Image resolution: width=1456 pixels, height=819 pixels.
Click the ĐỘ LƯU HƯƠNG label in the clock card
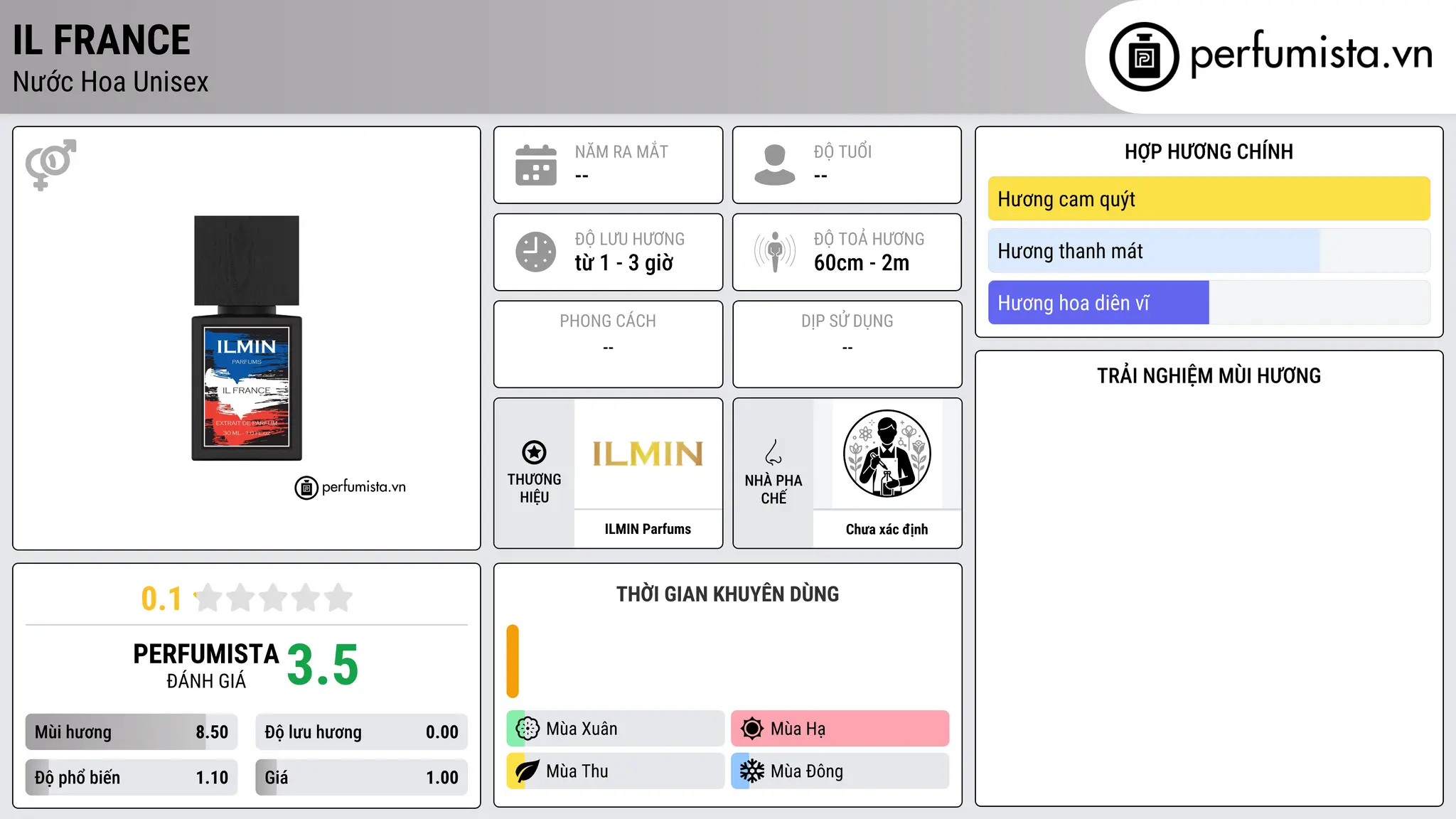(630, 239)
